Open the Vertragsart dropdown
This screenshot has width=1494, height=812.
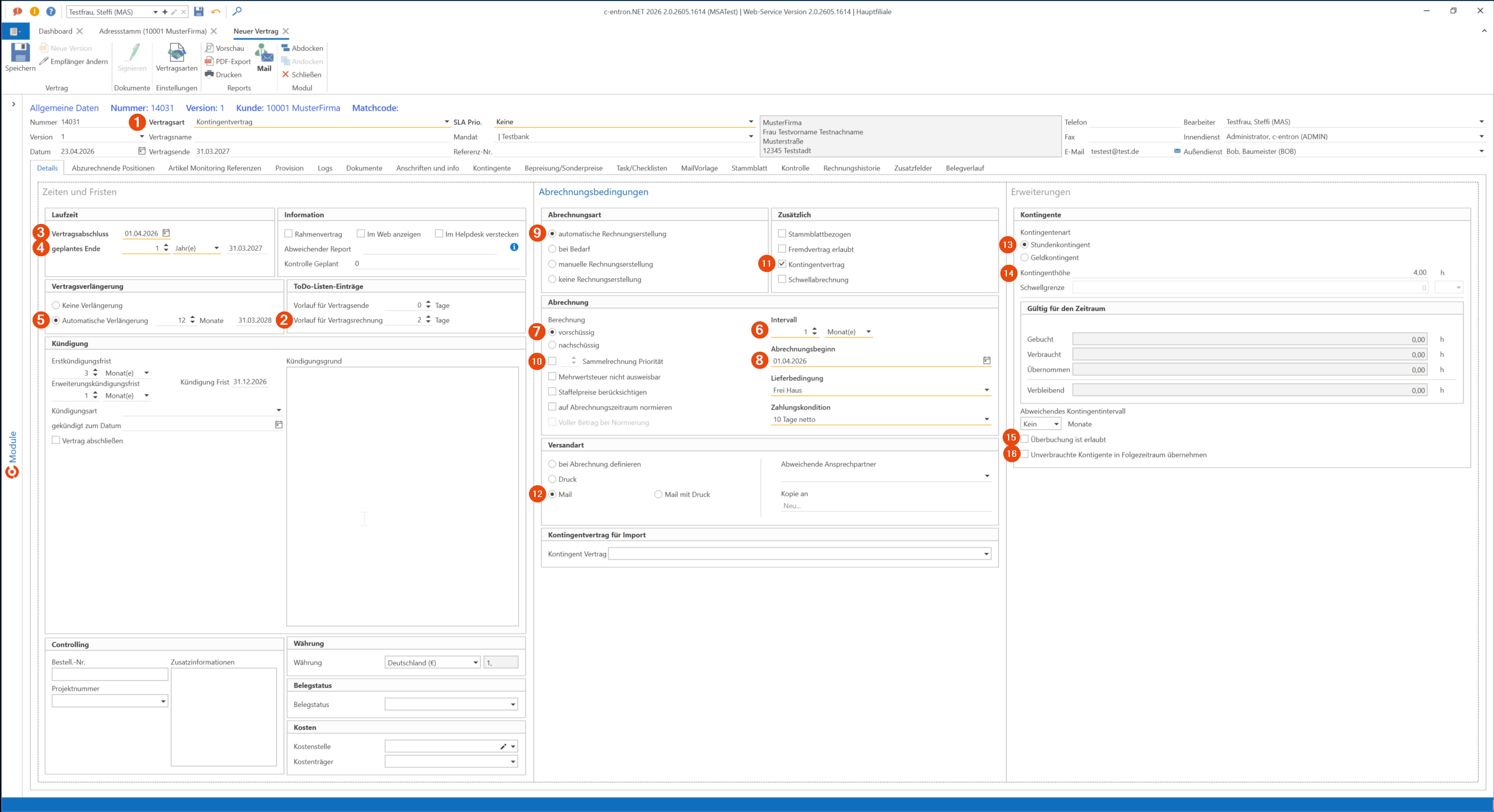[x=447, y=122]
